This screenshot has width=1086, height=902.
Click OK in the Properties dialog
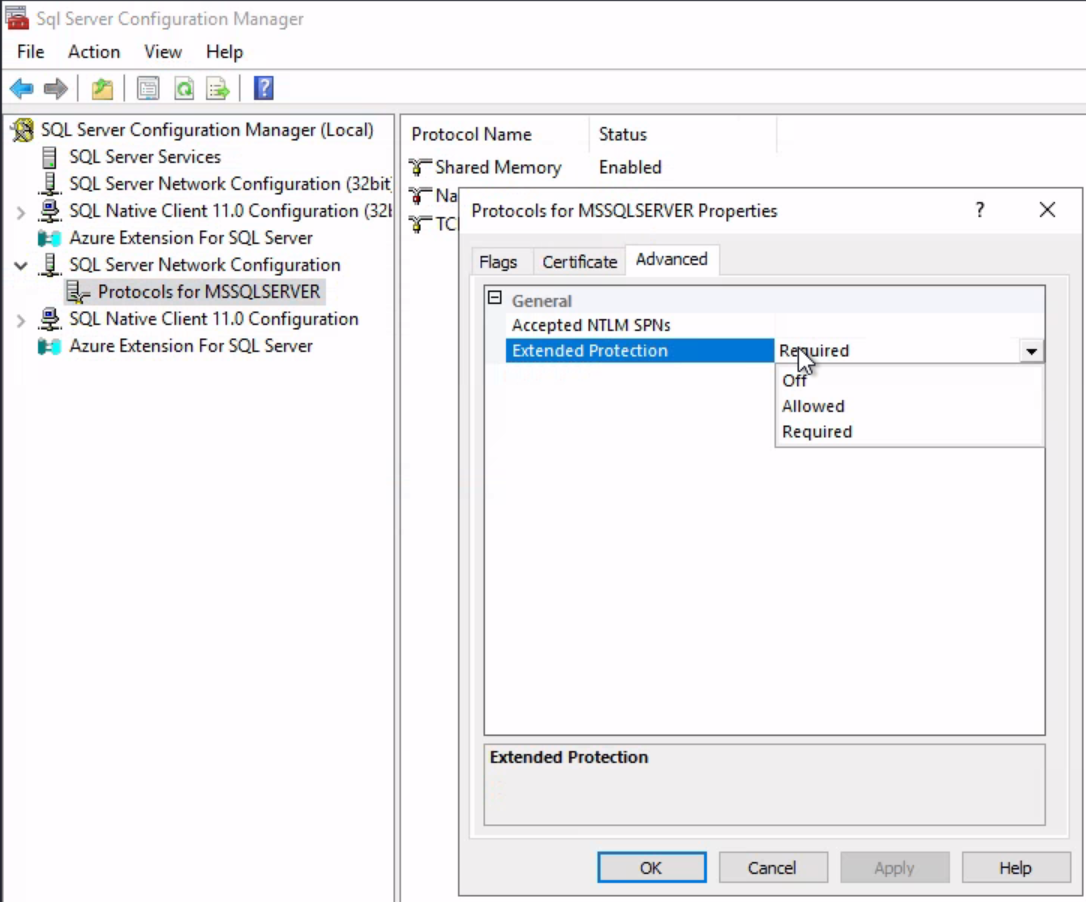click(x=652, y=867)
